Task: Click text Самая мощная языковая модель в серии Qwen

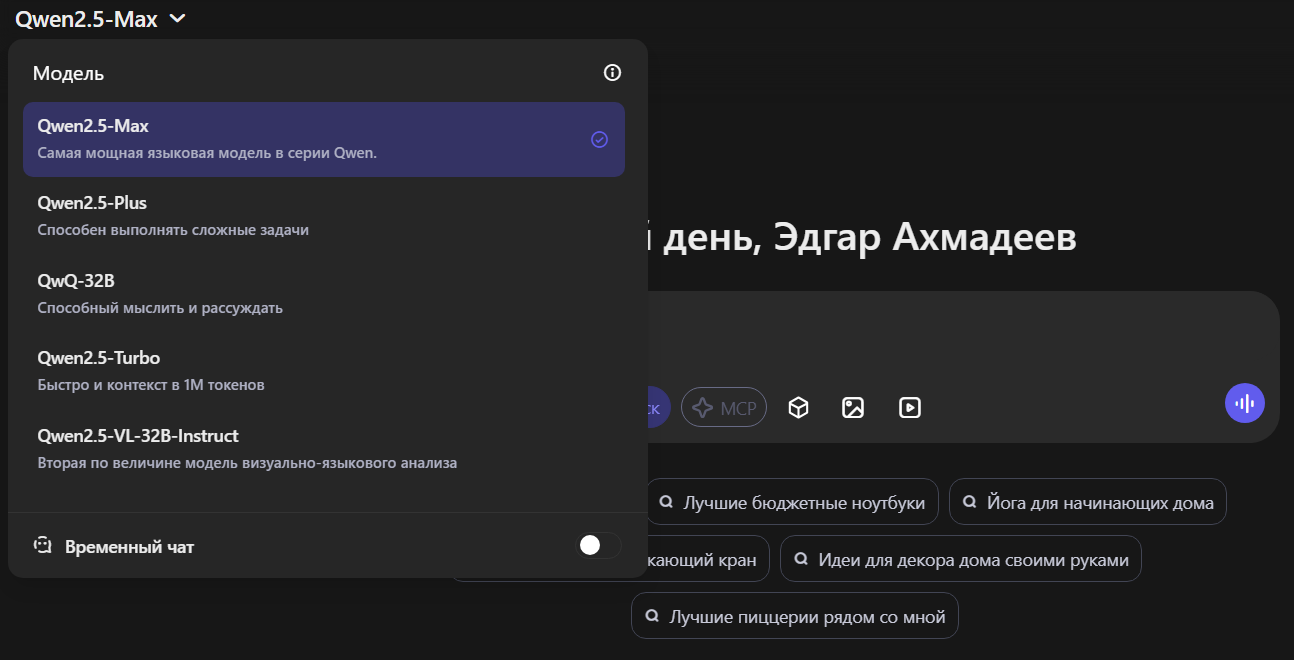Action: click(x=207, y=153)
